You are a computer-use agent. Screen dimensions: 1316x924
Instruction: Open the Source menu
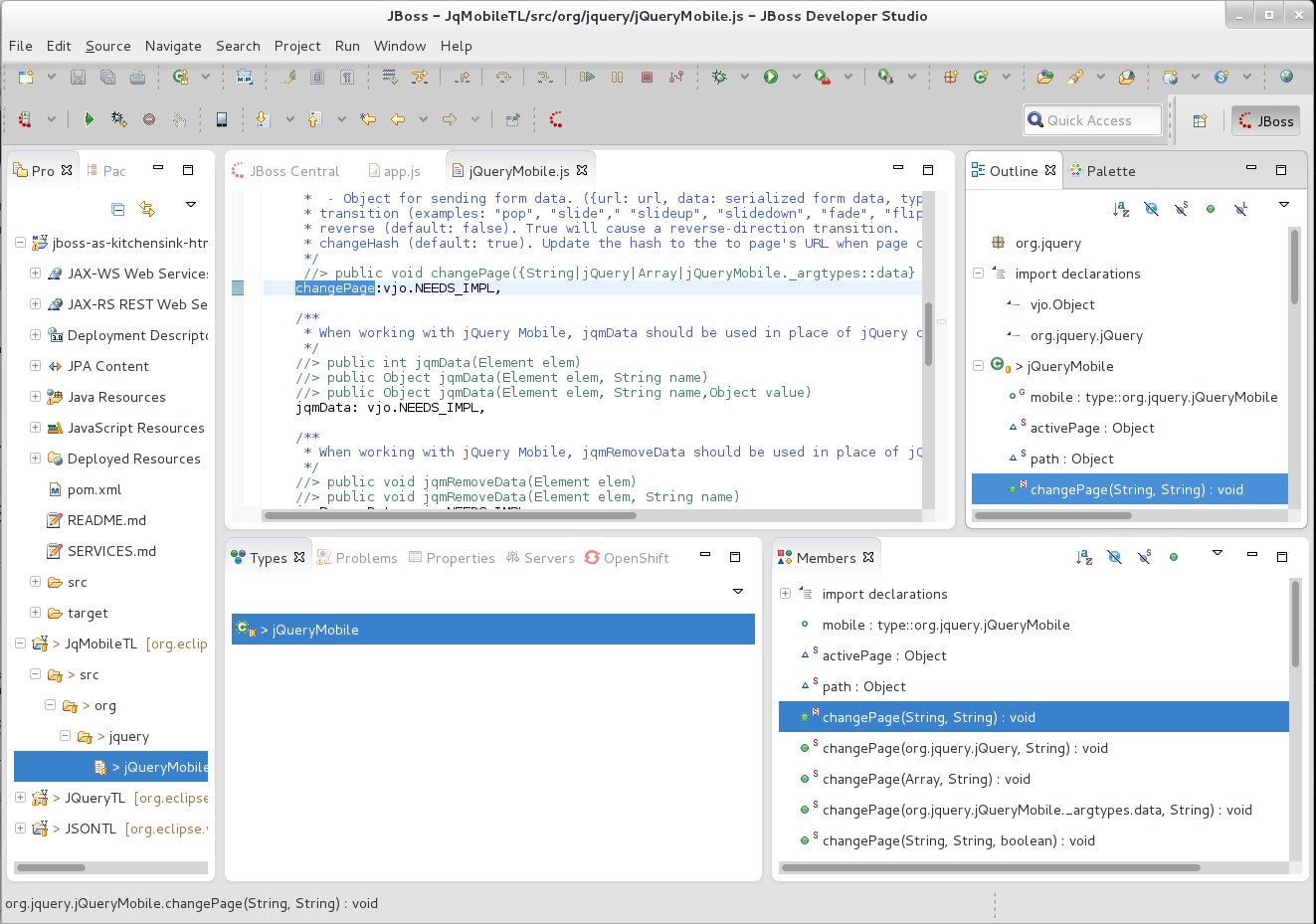pyautogui.click(x=107, y=46)
